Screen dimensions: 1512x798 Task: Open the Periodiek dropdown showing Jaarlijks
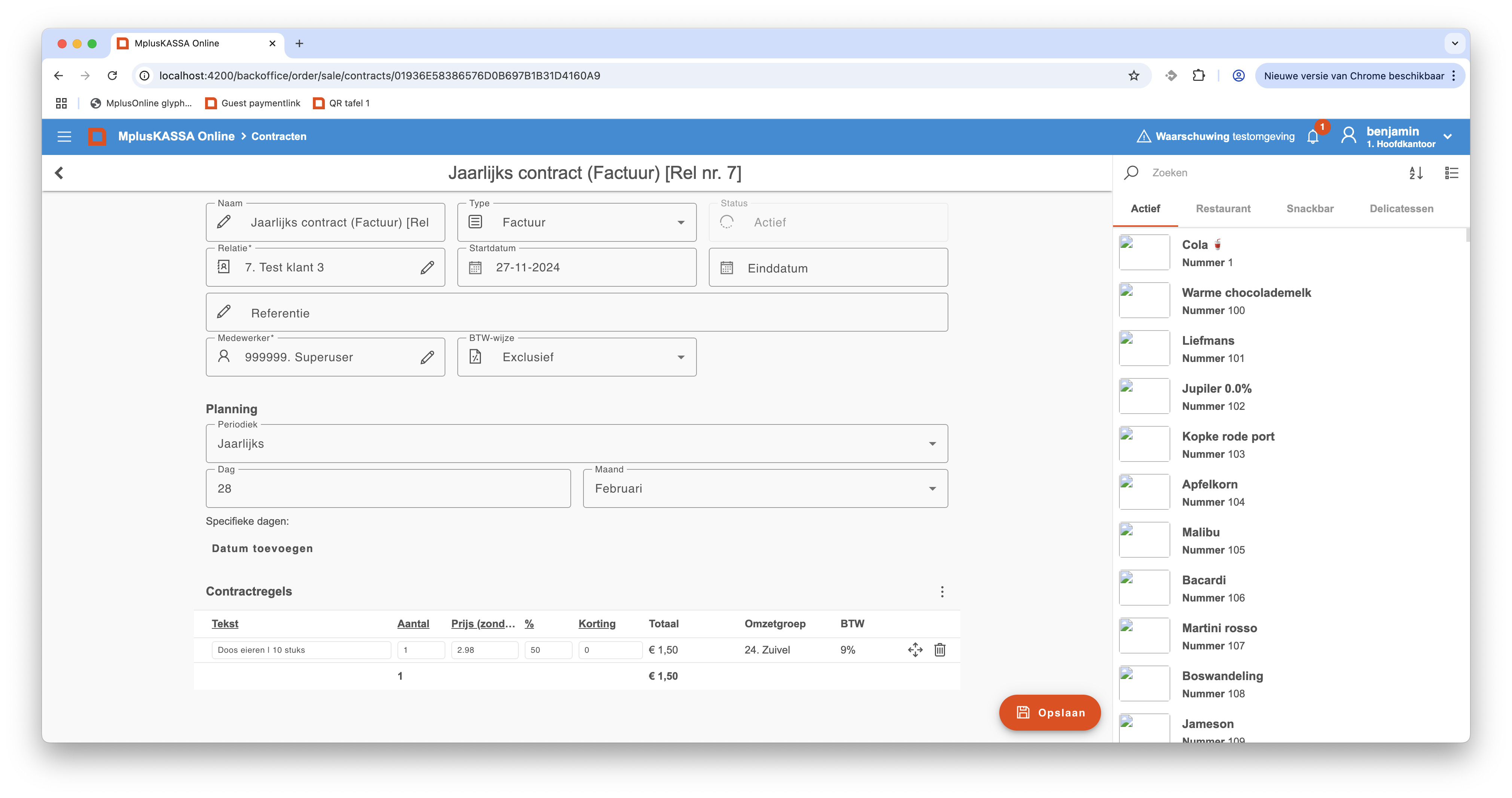tap(576, 444)
